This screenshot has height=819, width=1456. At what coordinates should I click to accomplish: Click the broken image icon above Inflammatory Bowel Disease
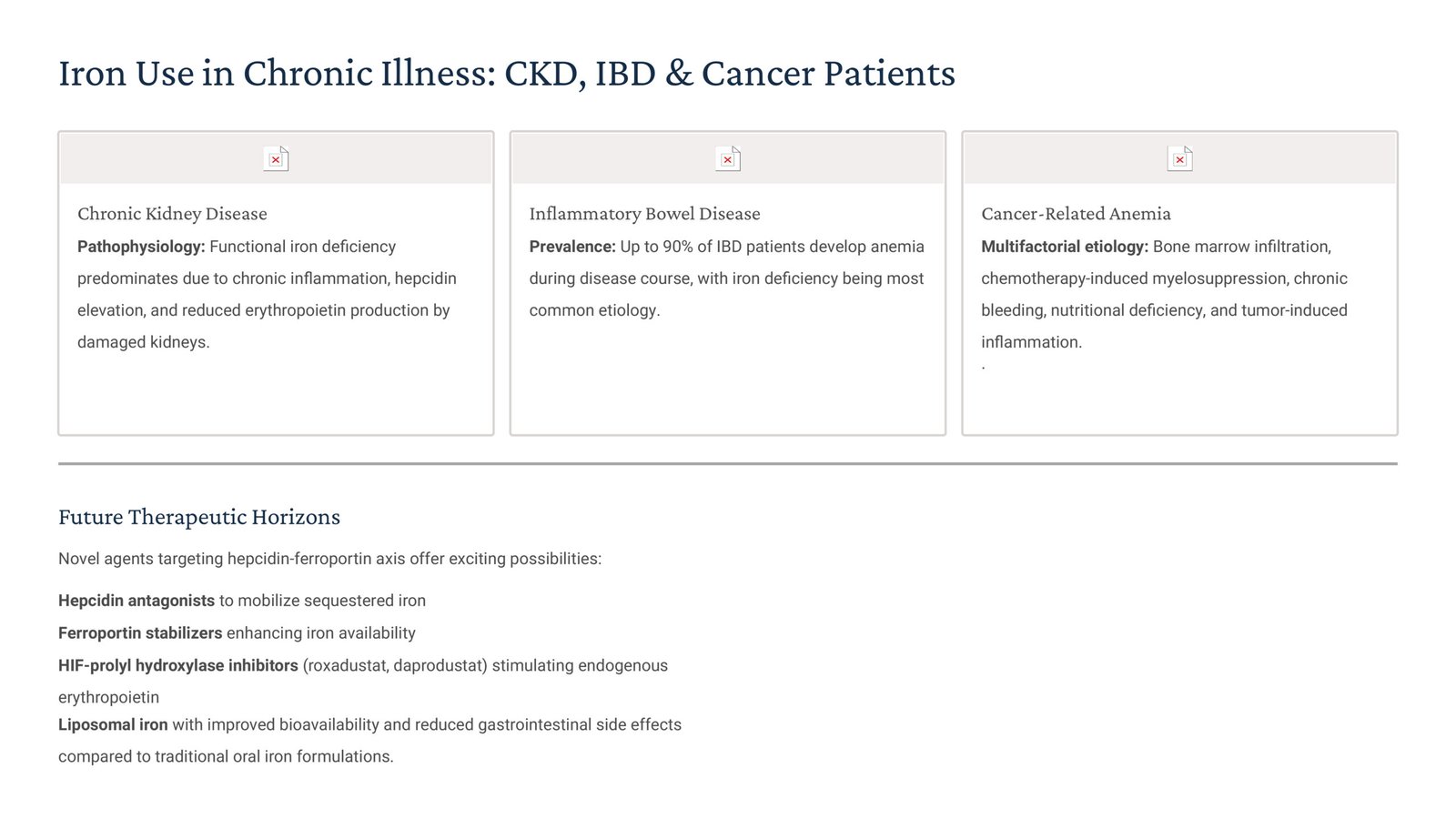728,159
